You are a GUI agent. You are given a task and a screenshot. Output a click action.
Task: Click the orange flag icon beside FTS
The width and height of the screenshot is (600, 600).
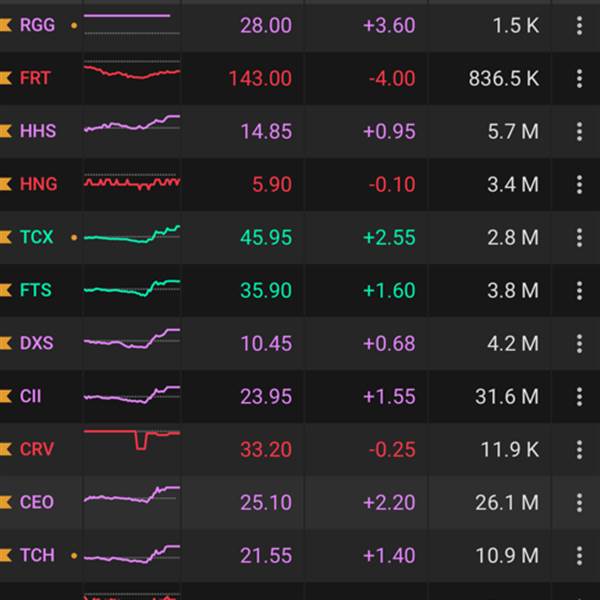[x=6, y=290]
